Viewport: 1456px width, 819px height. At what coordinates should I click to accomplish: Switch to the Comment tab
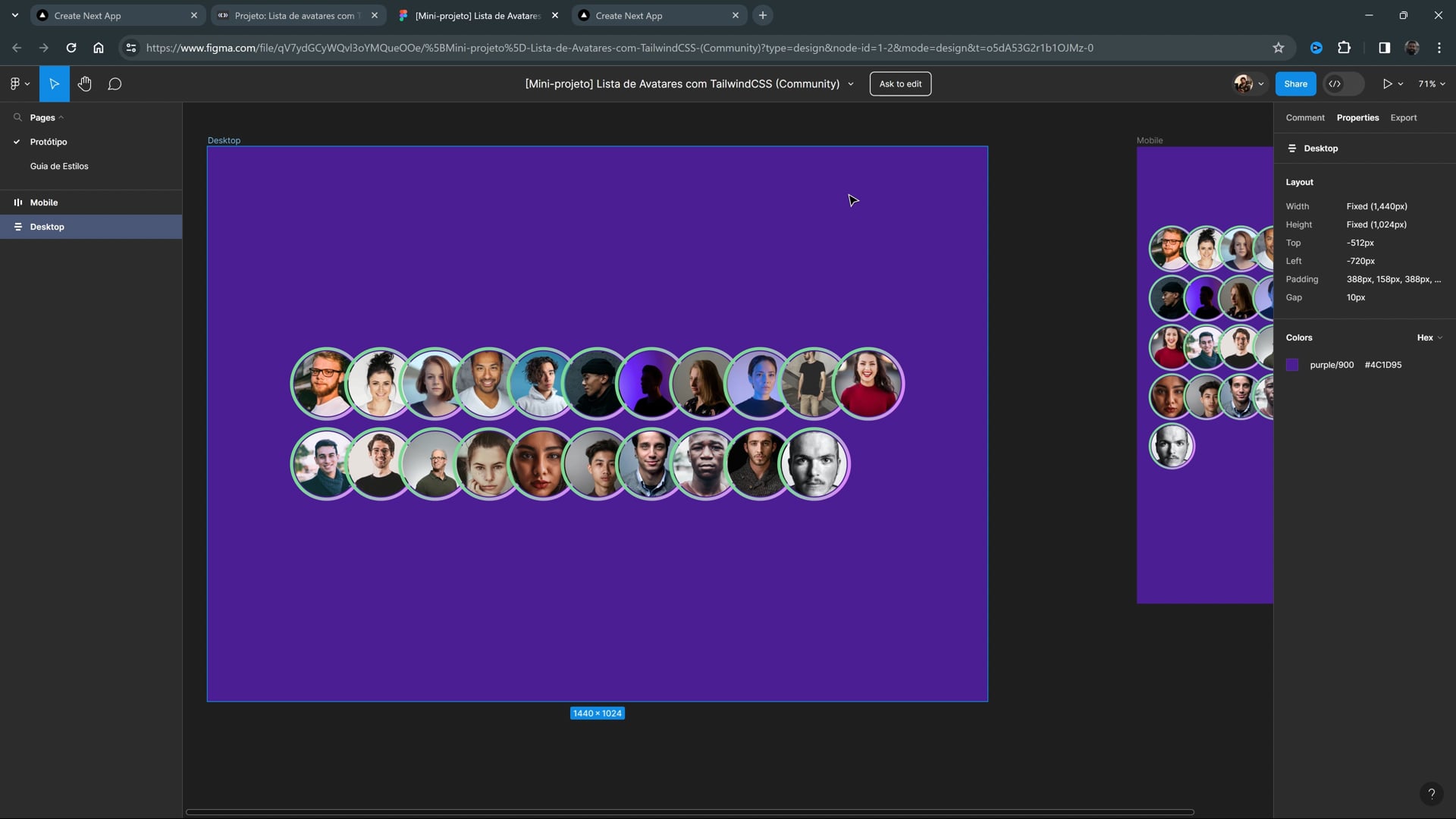point(1304,118)
